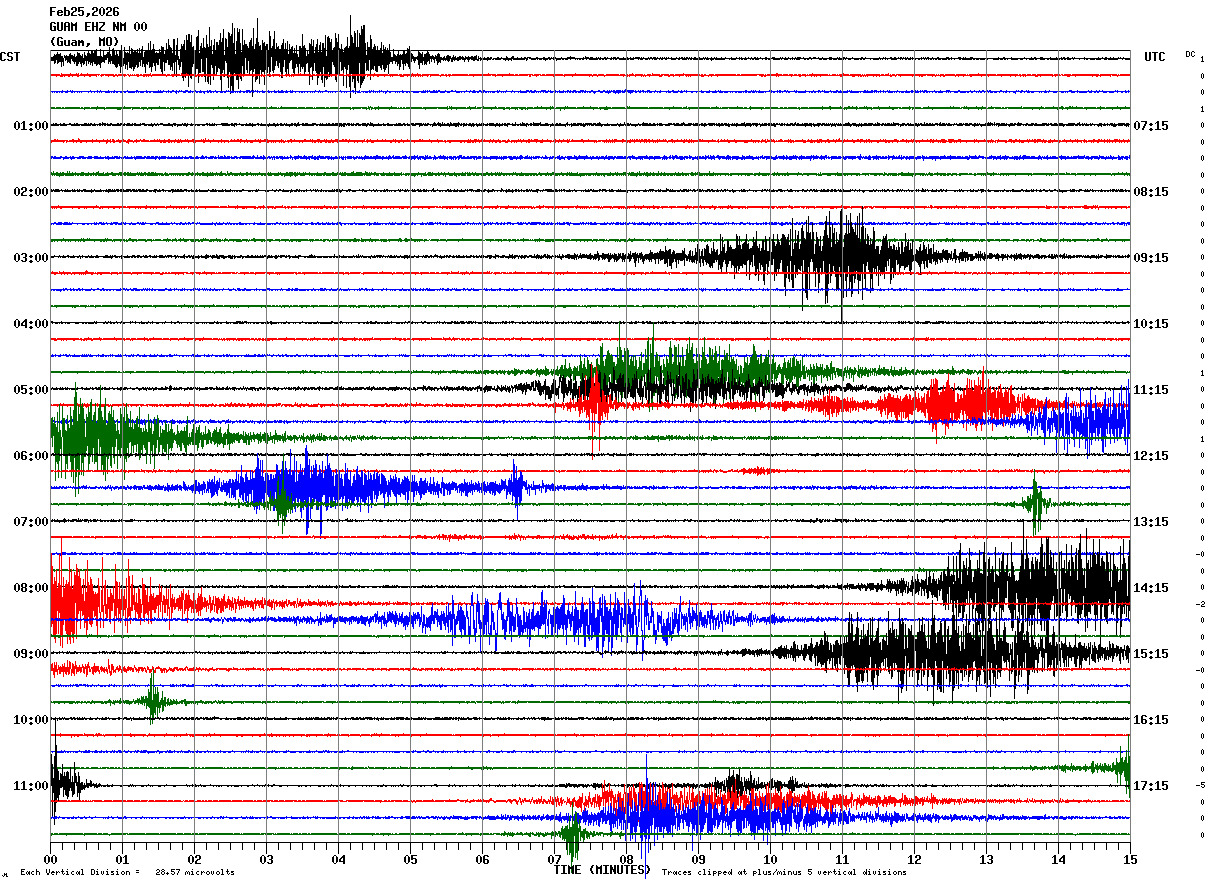Click the 13:15 UTC row label
This screenshot has width=1210, height=886.
pos(1151,522)
